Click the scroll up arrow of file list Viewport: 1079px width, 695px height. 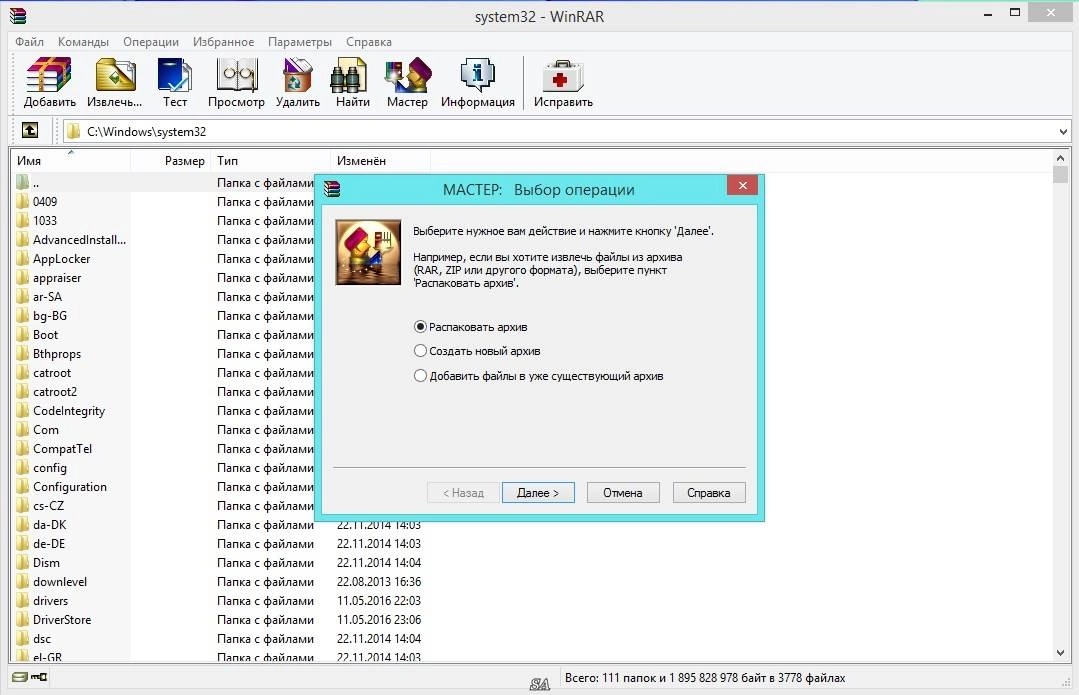point(1060,158)
